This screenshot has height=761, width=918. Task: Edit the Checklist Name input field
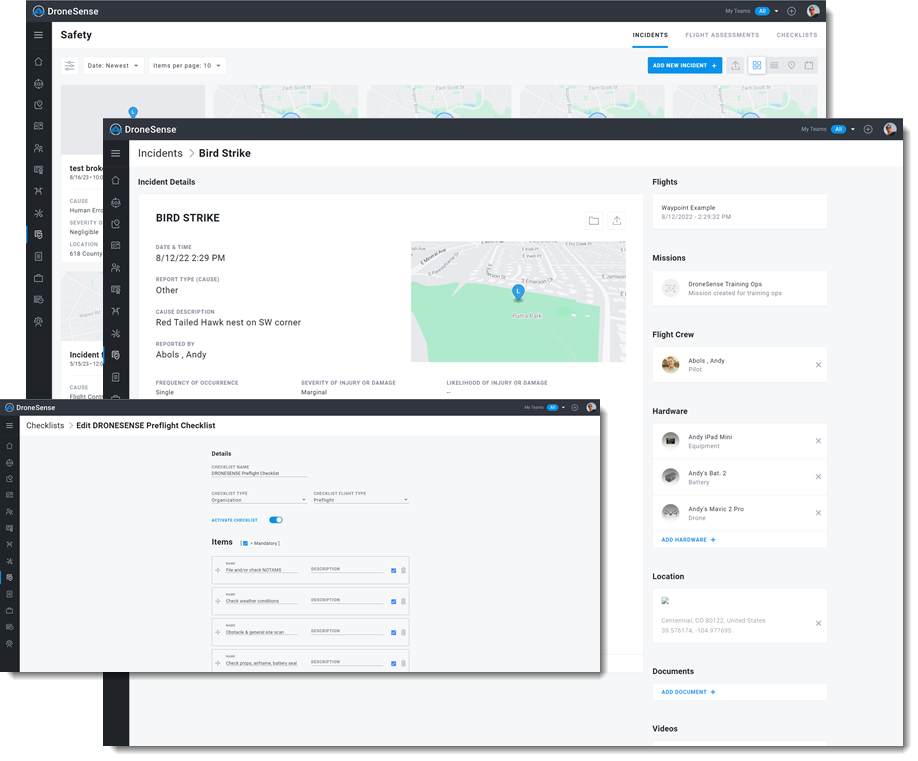click(x=259, y=473)
